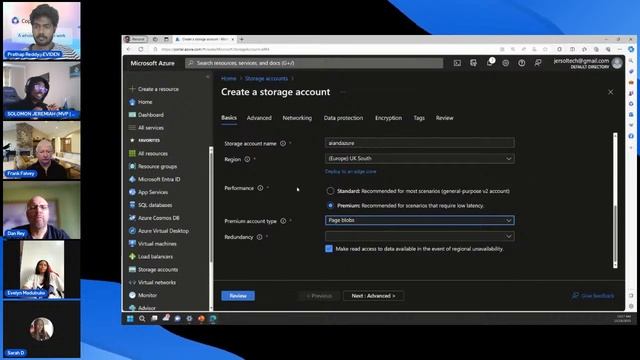The width and height of the screenshot is (640, 360).
Task: Close the Create a storage account blade
Action: [611, 92]
